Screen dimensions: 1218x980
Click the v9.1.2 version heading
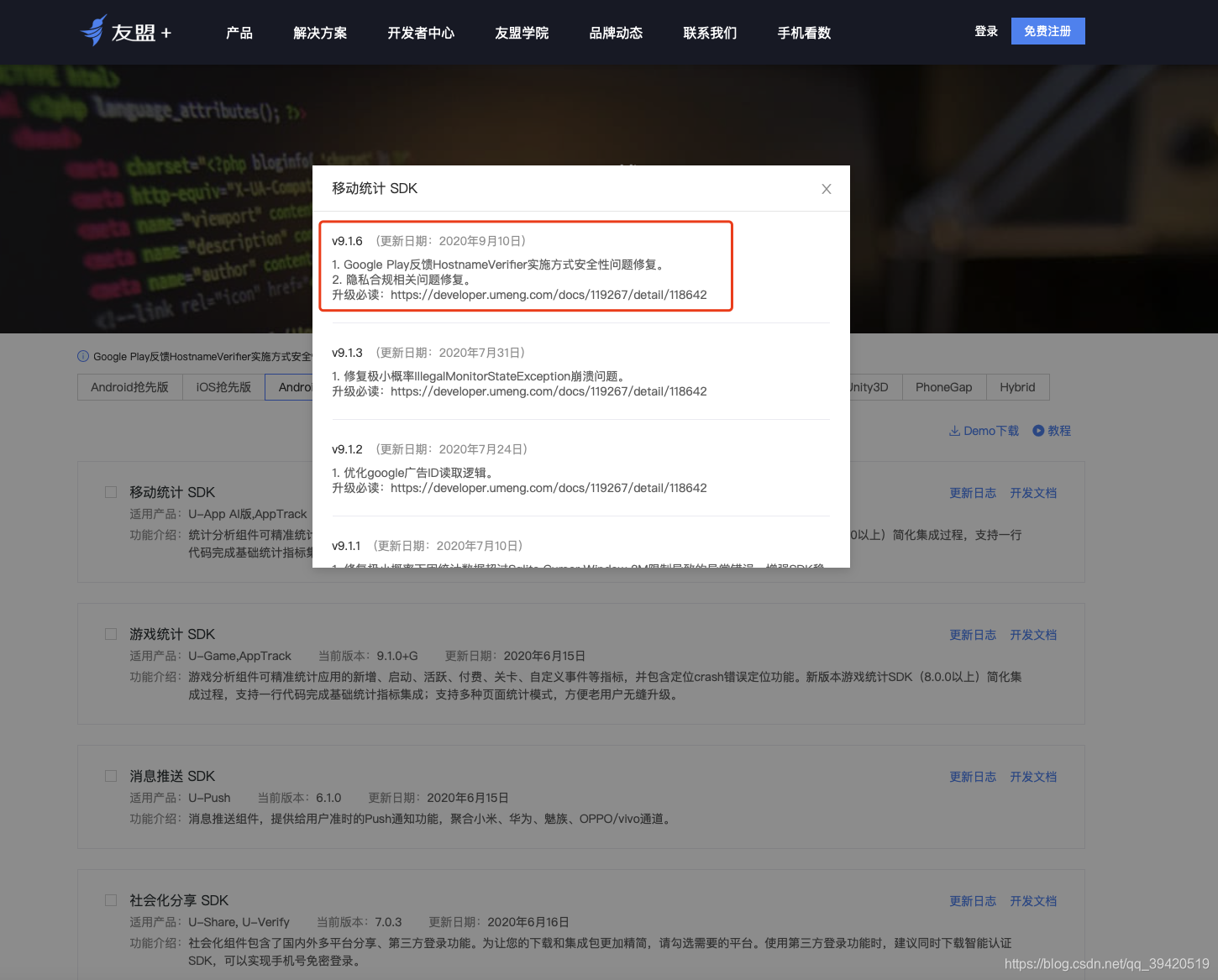[347, 449]
